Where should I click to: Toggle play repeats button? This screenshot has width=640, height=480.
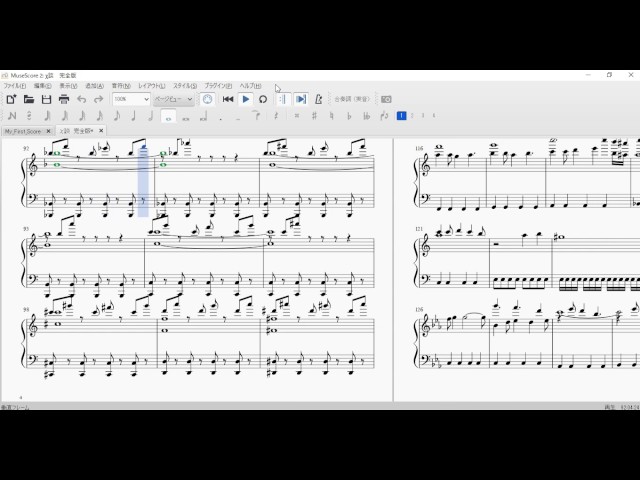[283, 99]
